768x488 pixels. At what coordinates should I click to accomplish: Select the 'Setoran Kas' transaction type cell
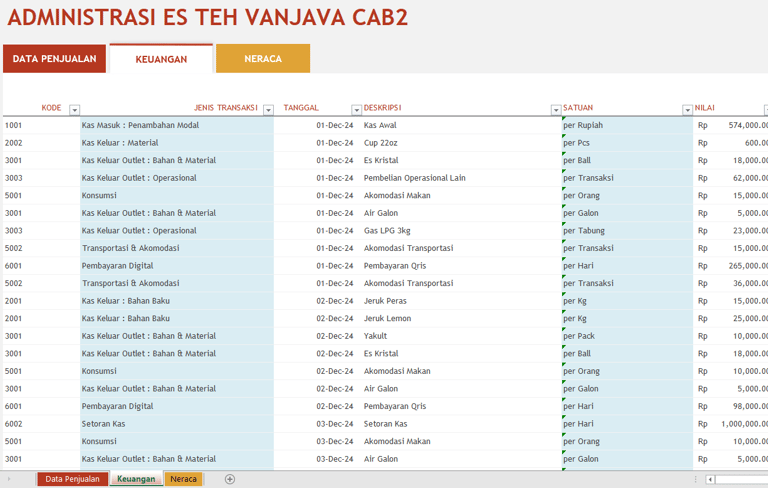[177, 424]
